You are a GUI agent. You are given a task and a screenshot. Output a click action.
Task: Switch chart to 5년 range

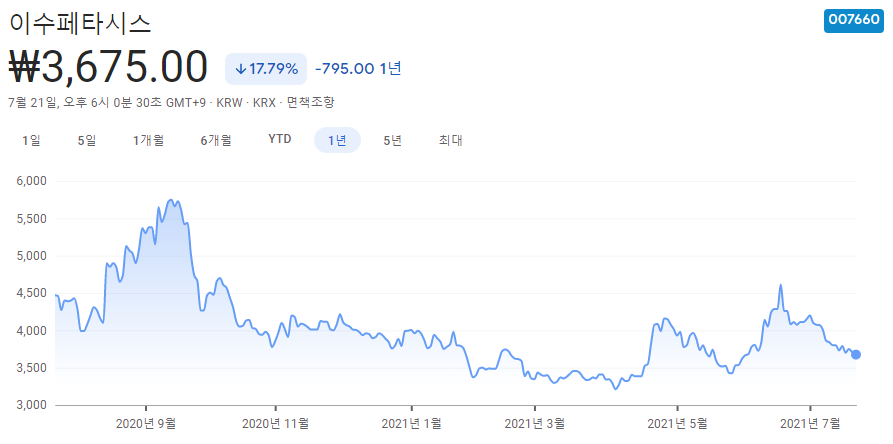393,140
